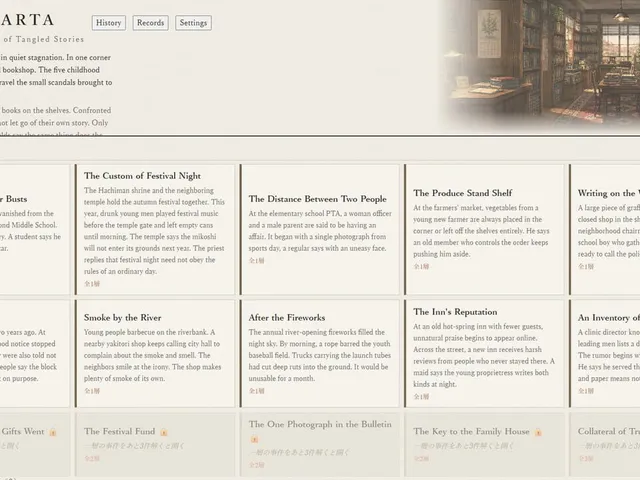The image size is (640, 480).
Task: Select The Key to the Family House title
Action: pos(471,431)
